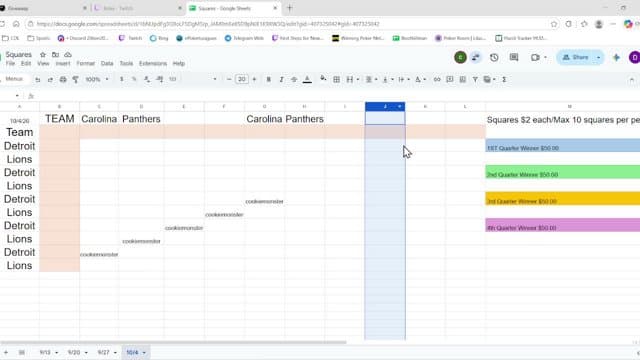Apply currency format with dollar icon
Image resolution: width=640 pixels, height=360 pixels.
pos(122,79)
